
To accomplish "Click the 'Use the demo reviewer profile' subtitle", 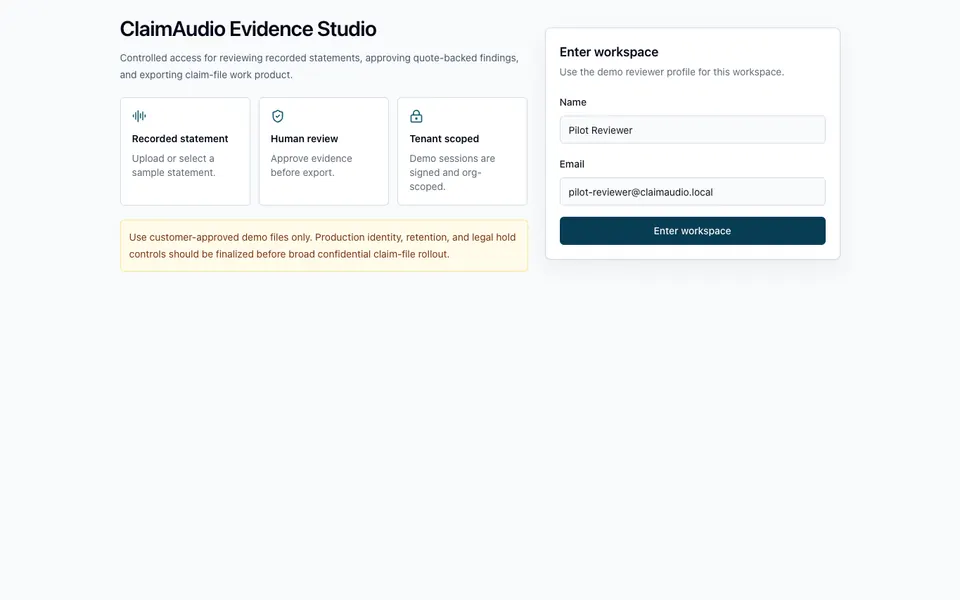I will coord(672,72).
